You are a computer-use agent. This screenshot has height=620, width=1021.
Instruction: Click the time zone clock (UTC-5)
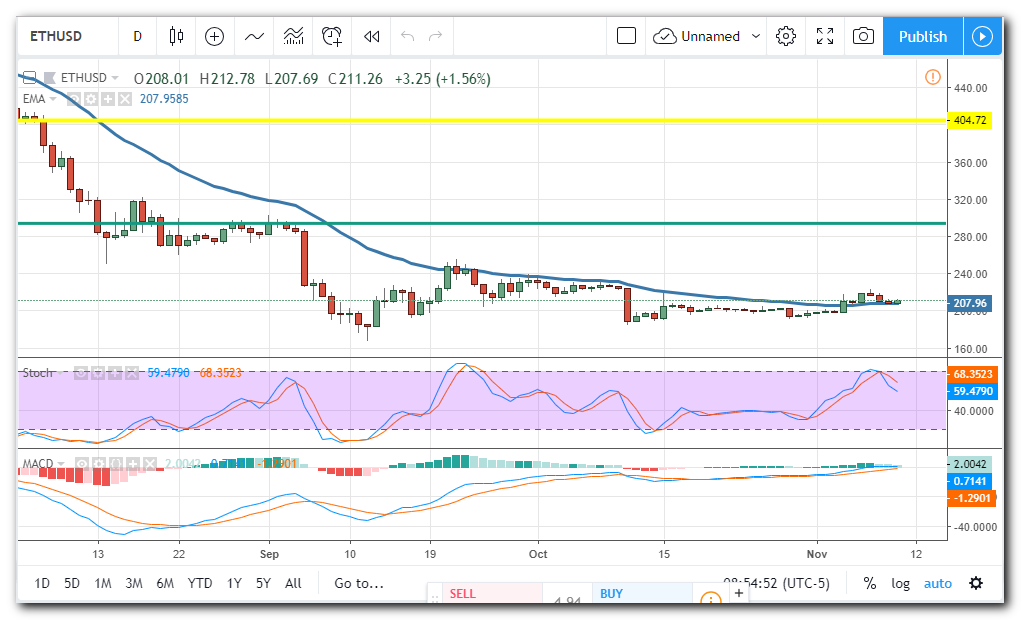(x=776, y=583)
